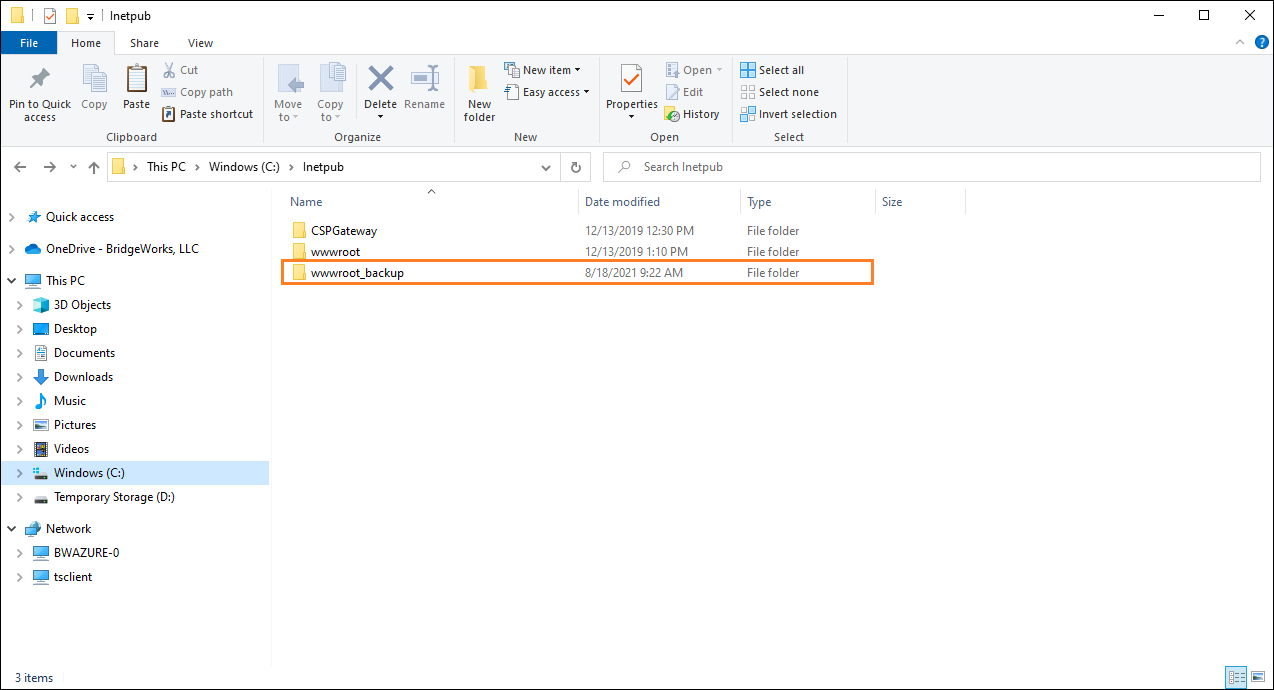Open the Help question mark
The height and width of the screenshot is (690, 1274).
[x=1260, y=43]
